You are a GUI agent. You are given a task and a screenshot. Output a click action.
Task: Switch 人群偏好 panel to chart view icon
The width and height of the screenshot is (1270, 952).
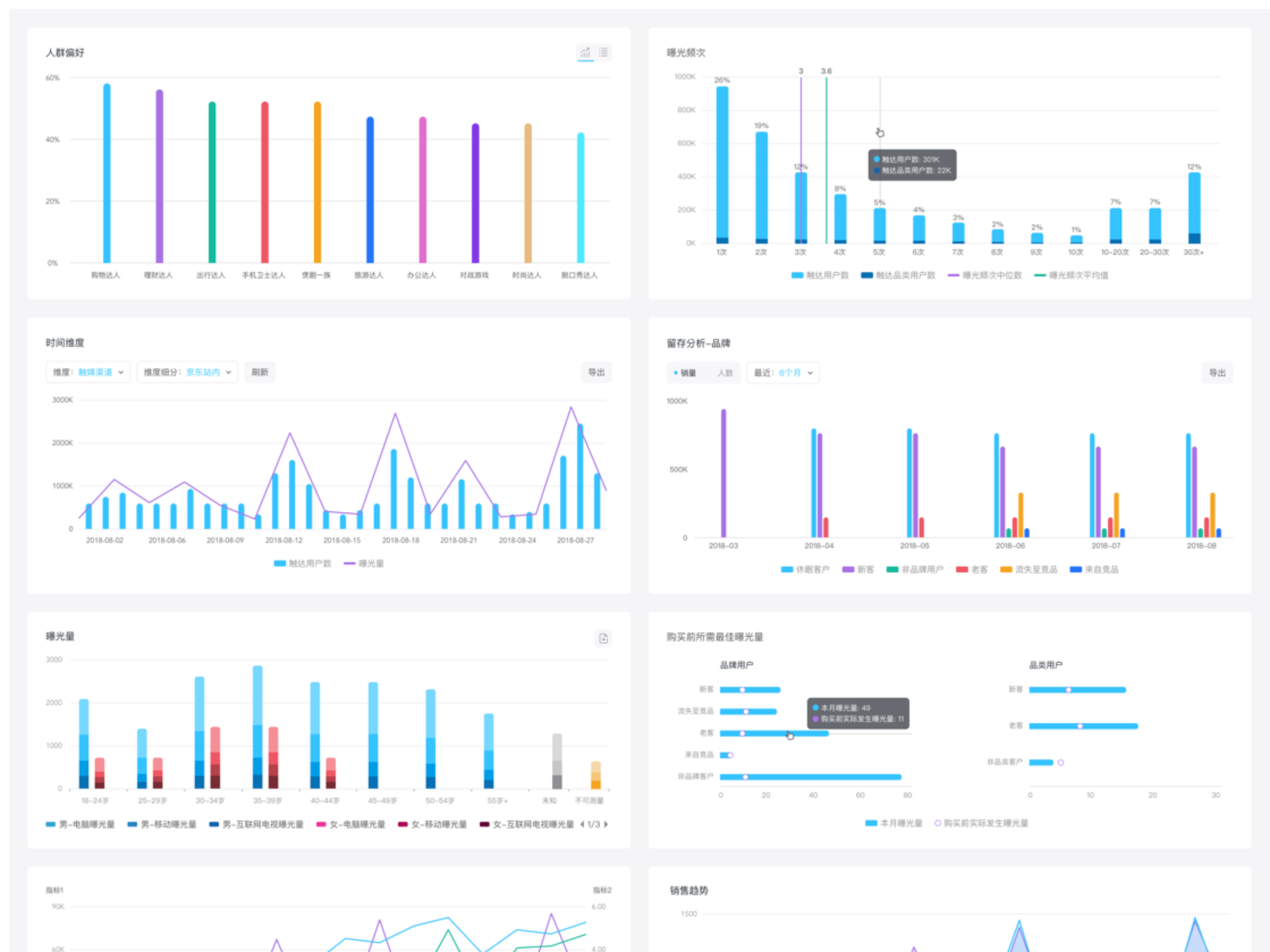tap(585, 53)
